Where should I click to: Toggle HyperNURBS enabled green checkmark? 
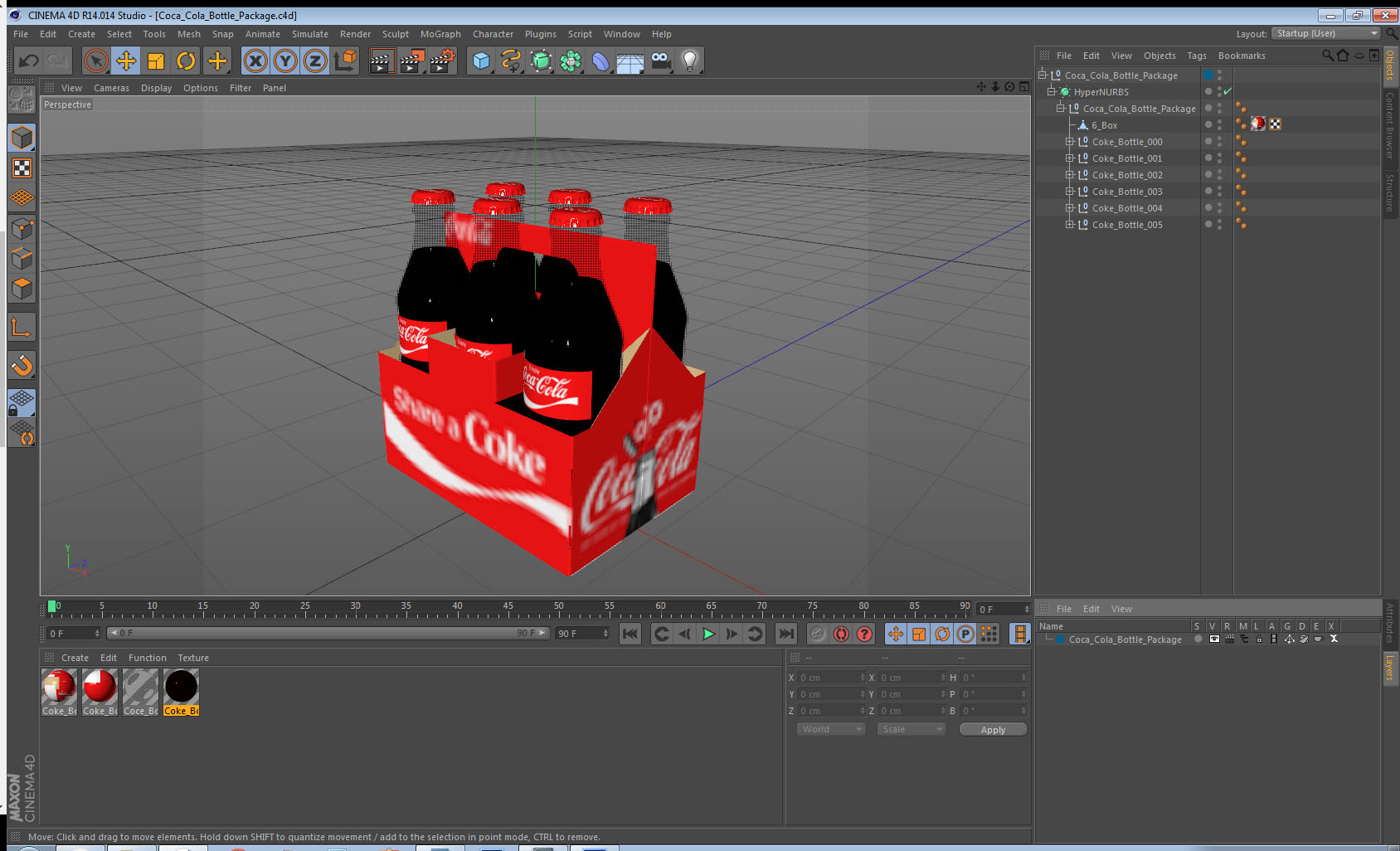pos(1227,91)
